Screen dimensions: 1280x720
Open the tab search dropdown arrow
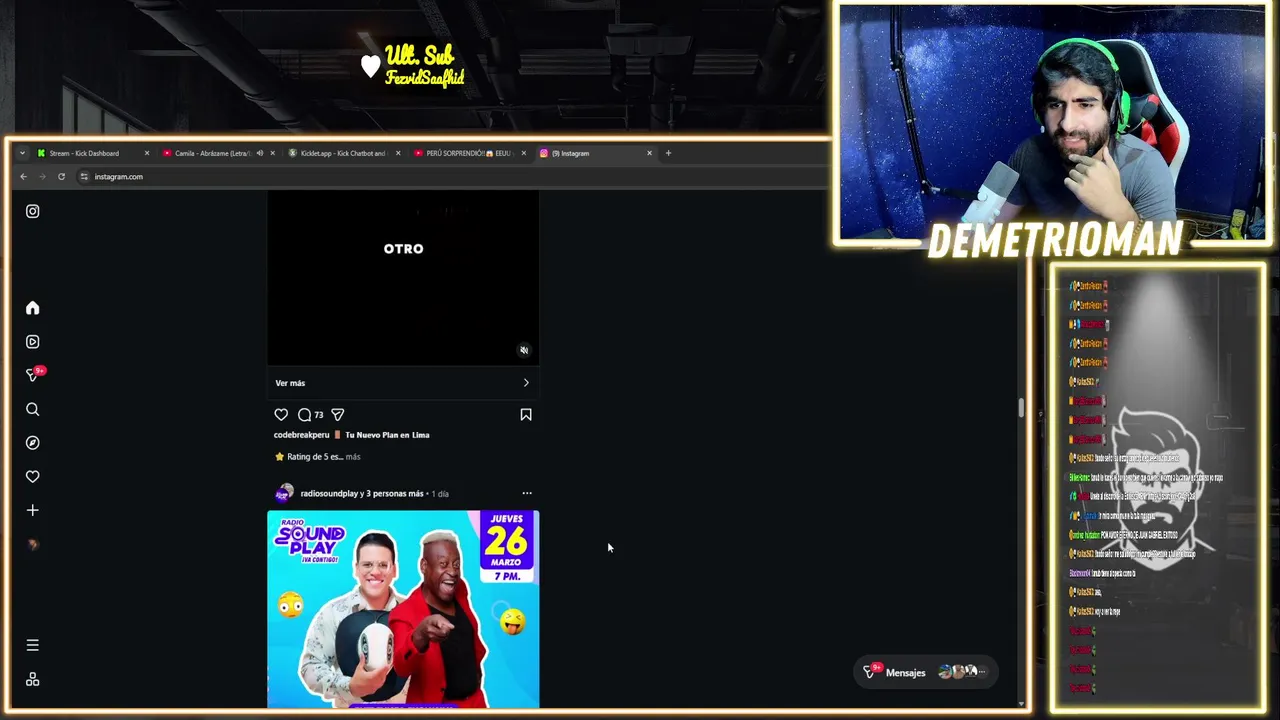click(22, 153)
